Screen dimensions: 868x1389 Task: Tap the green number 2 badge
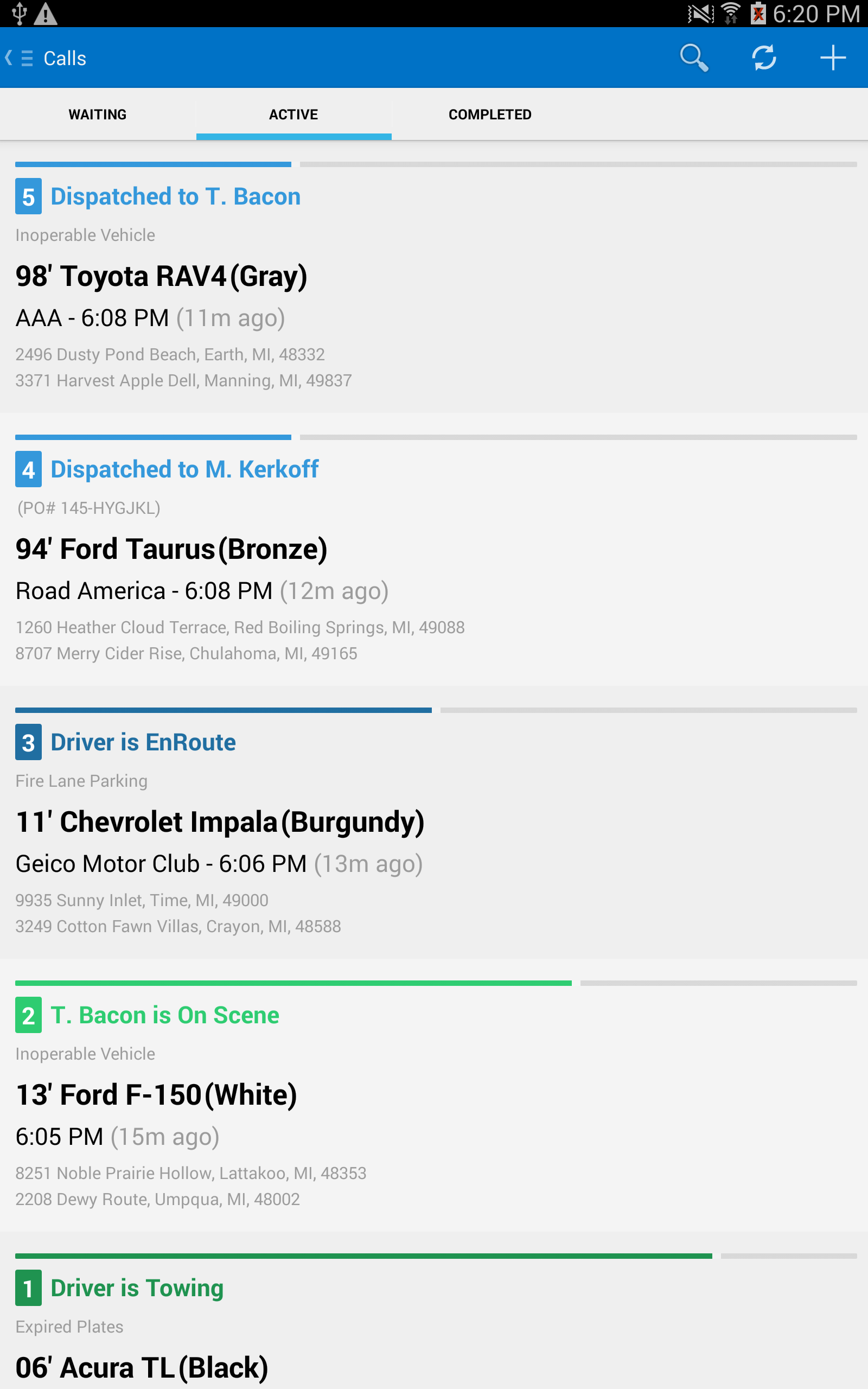(x=28, y=1015)
